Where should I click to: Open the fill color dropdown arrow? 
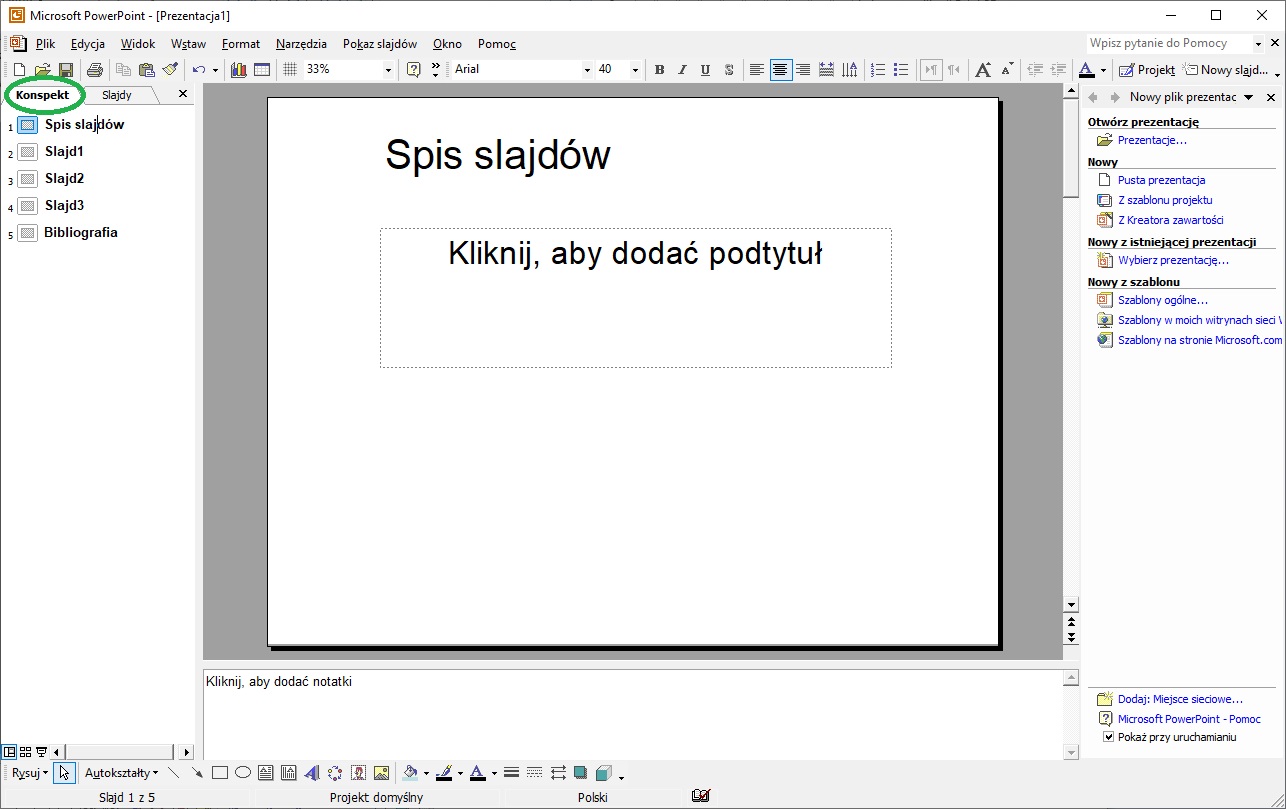(427, 773)
